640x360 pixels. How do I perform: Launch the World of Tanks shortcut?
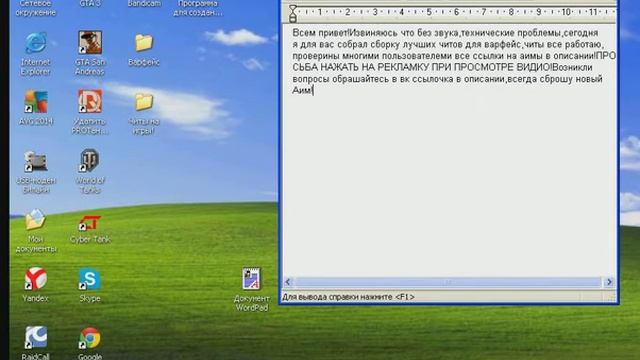[89, 160]
